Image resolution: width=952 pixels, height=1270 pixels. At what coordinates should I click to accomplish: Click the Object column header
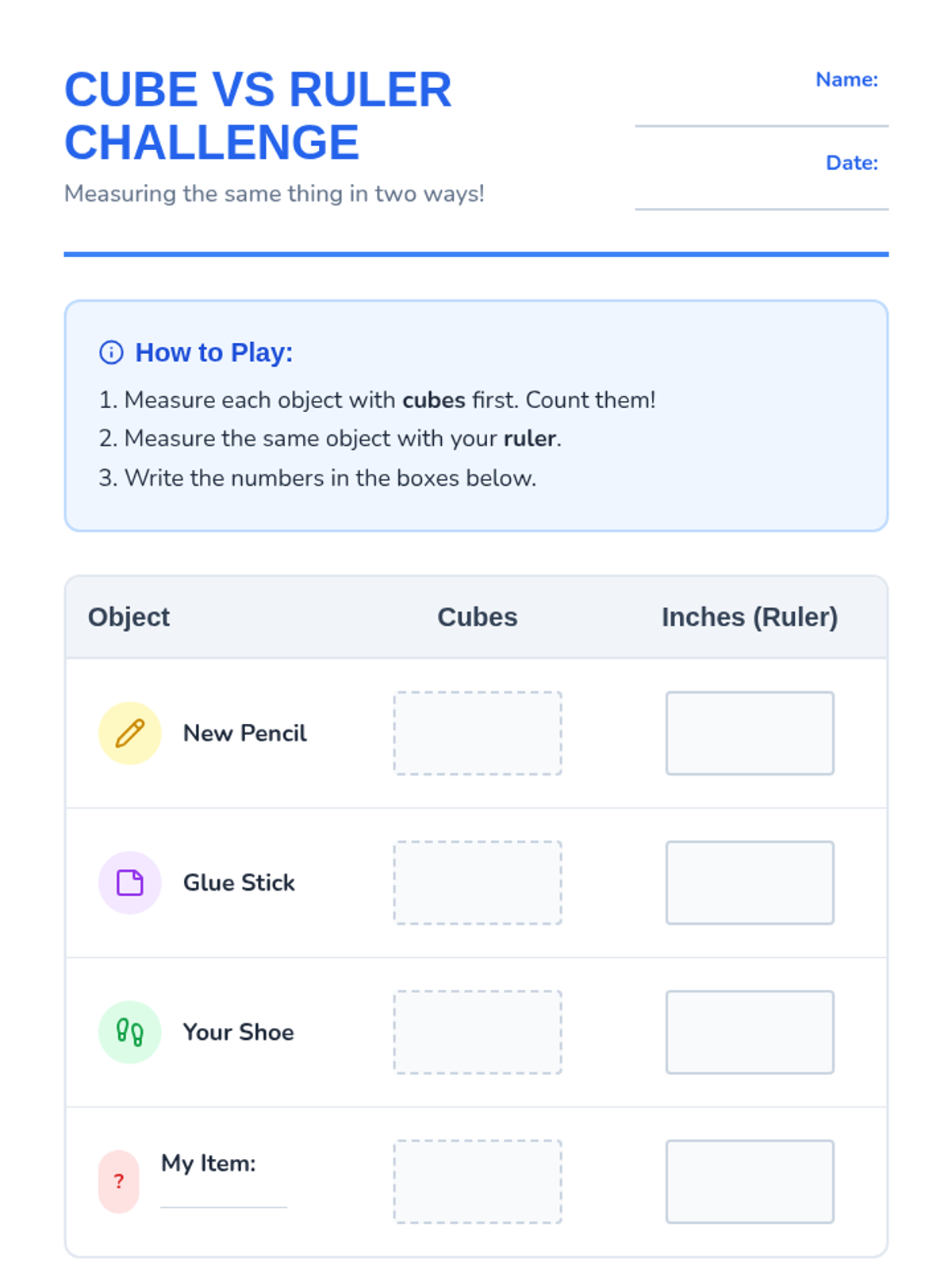(x=129, y=617)
